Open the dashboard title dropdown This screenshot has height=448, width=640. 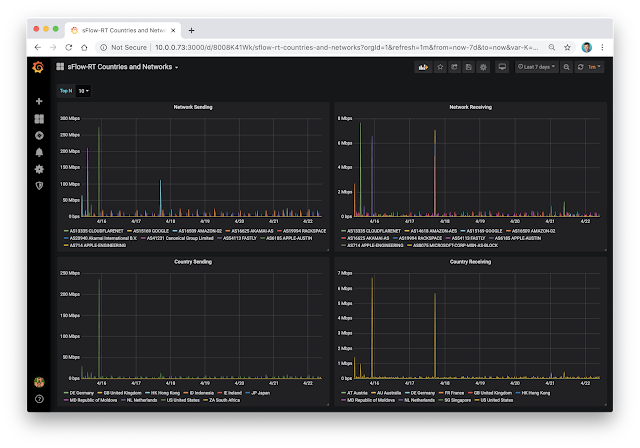[x=123, y=67]
